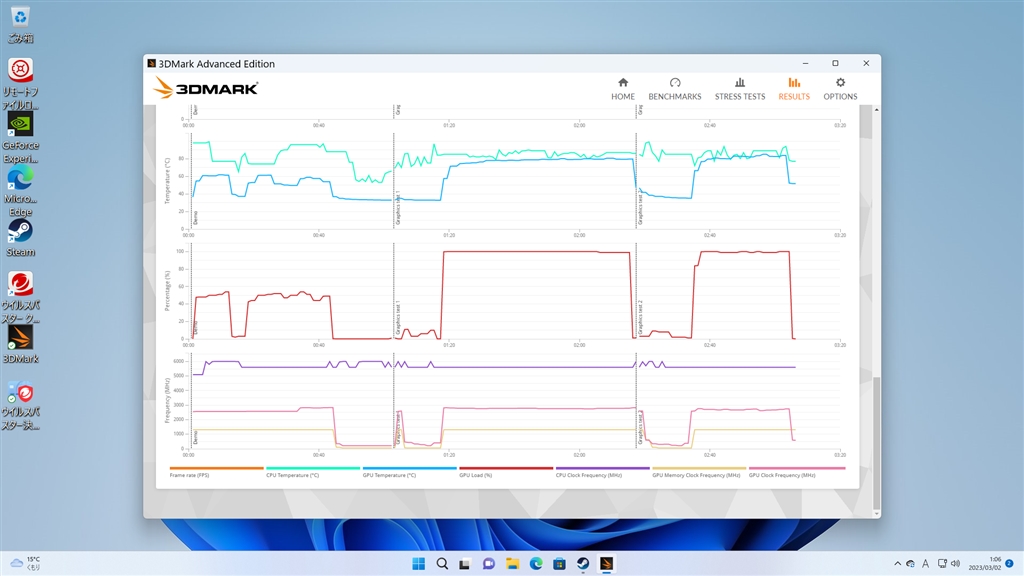
Task: Toggle CPU Clock Frequency legend entry
Action: click(602, 472)
